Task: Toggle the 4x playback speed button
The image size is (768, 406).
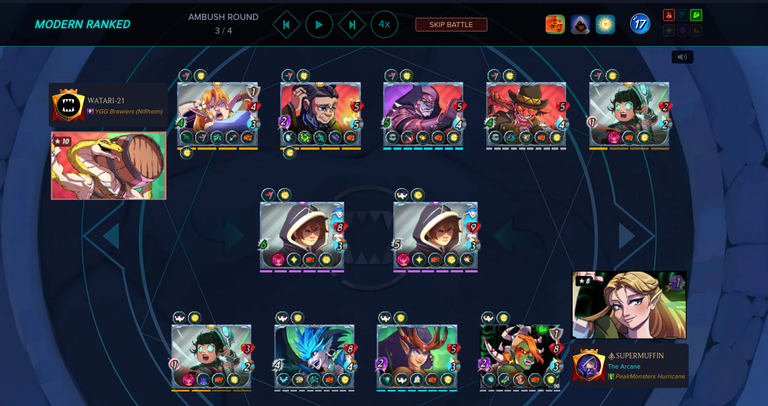Action: 384,24
